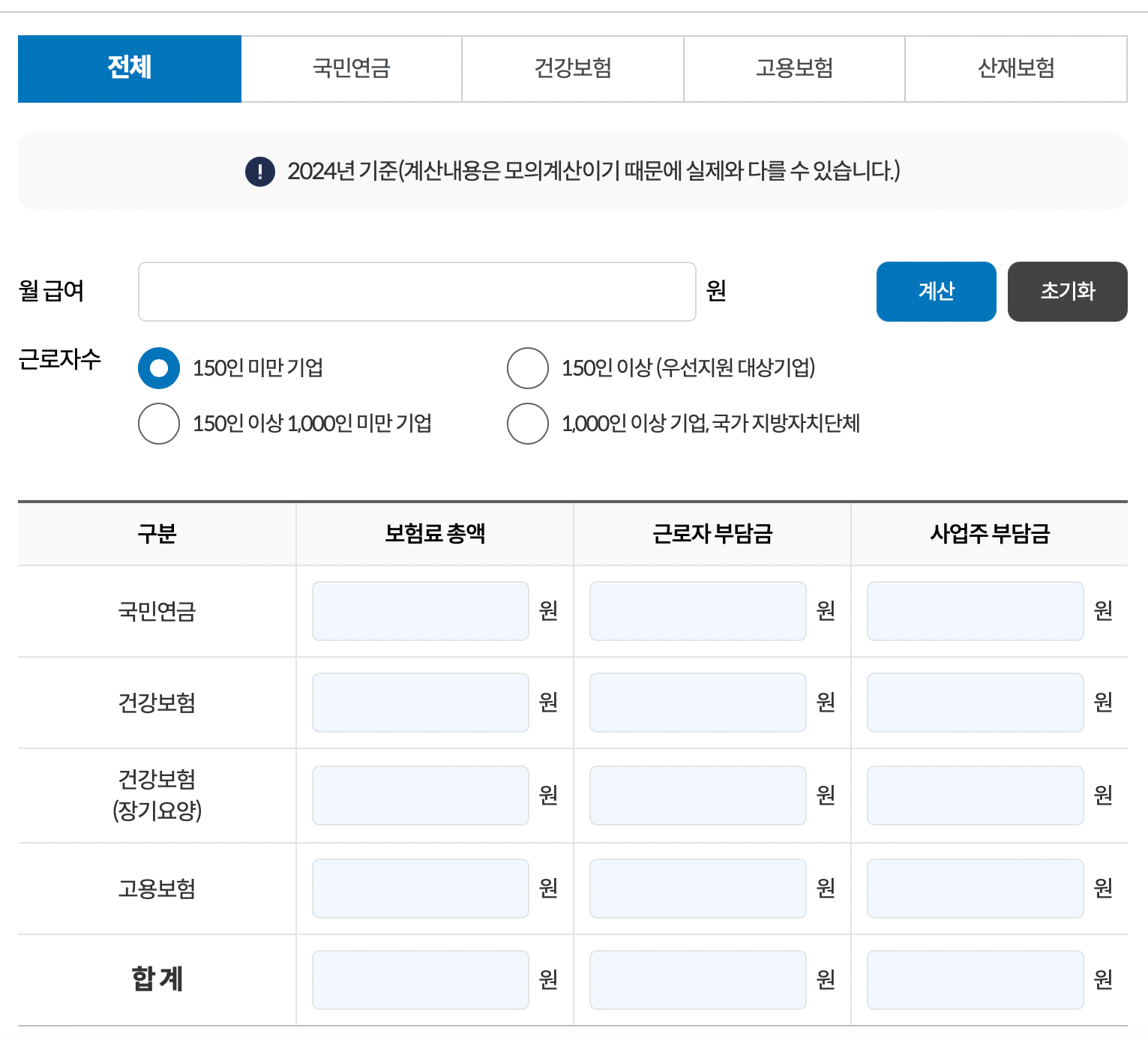Screen dimensions: 1148x1037
Task: Select the 전체 tab
Action: tap(129, 68)
